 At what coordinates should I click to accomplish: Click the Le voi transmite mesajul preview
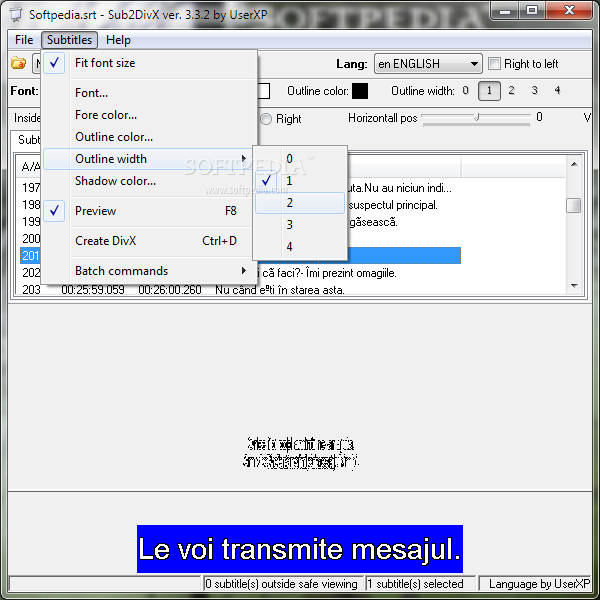tap(300, 549)
